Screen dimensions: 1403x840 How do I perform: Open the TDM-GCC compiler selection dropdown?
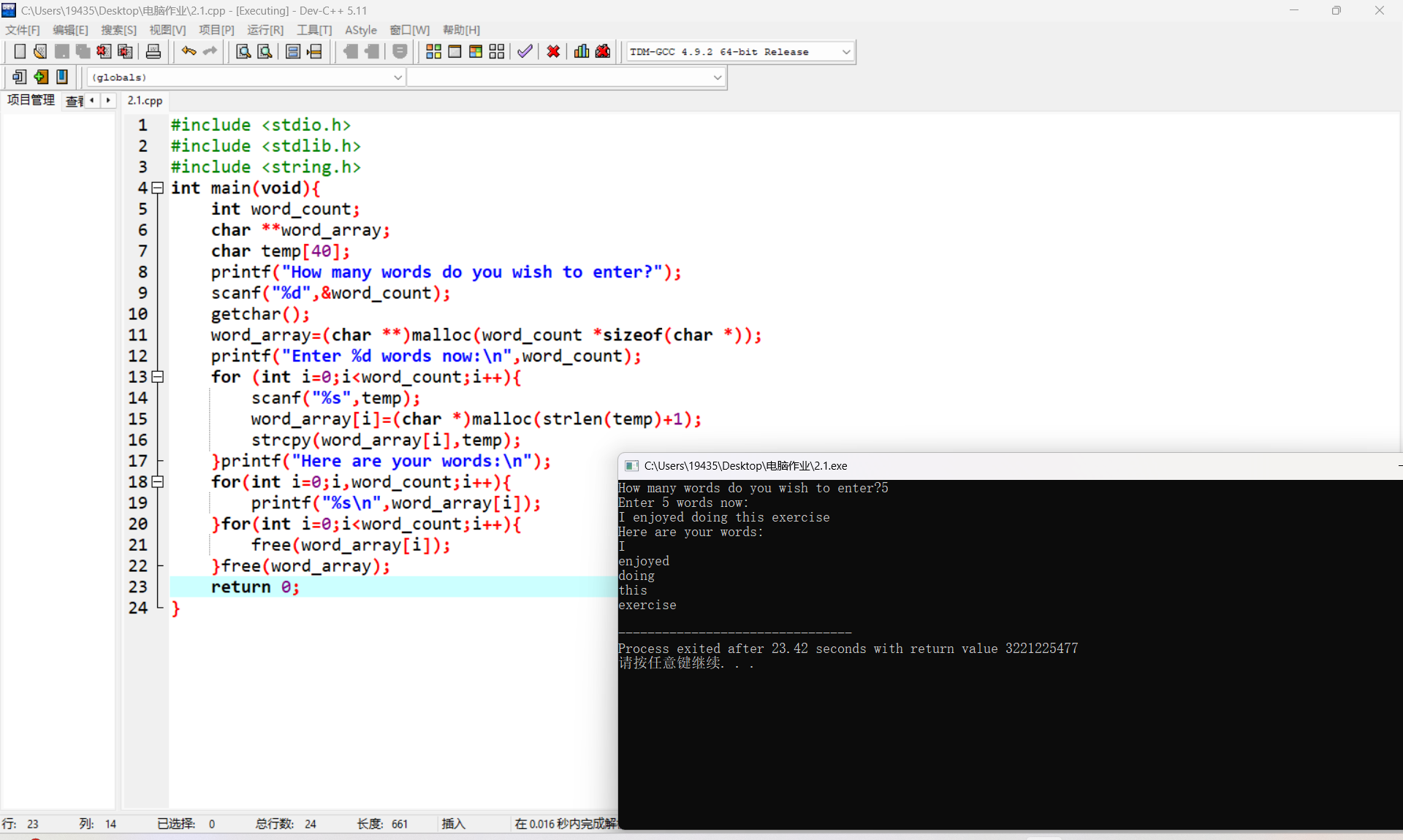pos(846,52)
